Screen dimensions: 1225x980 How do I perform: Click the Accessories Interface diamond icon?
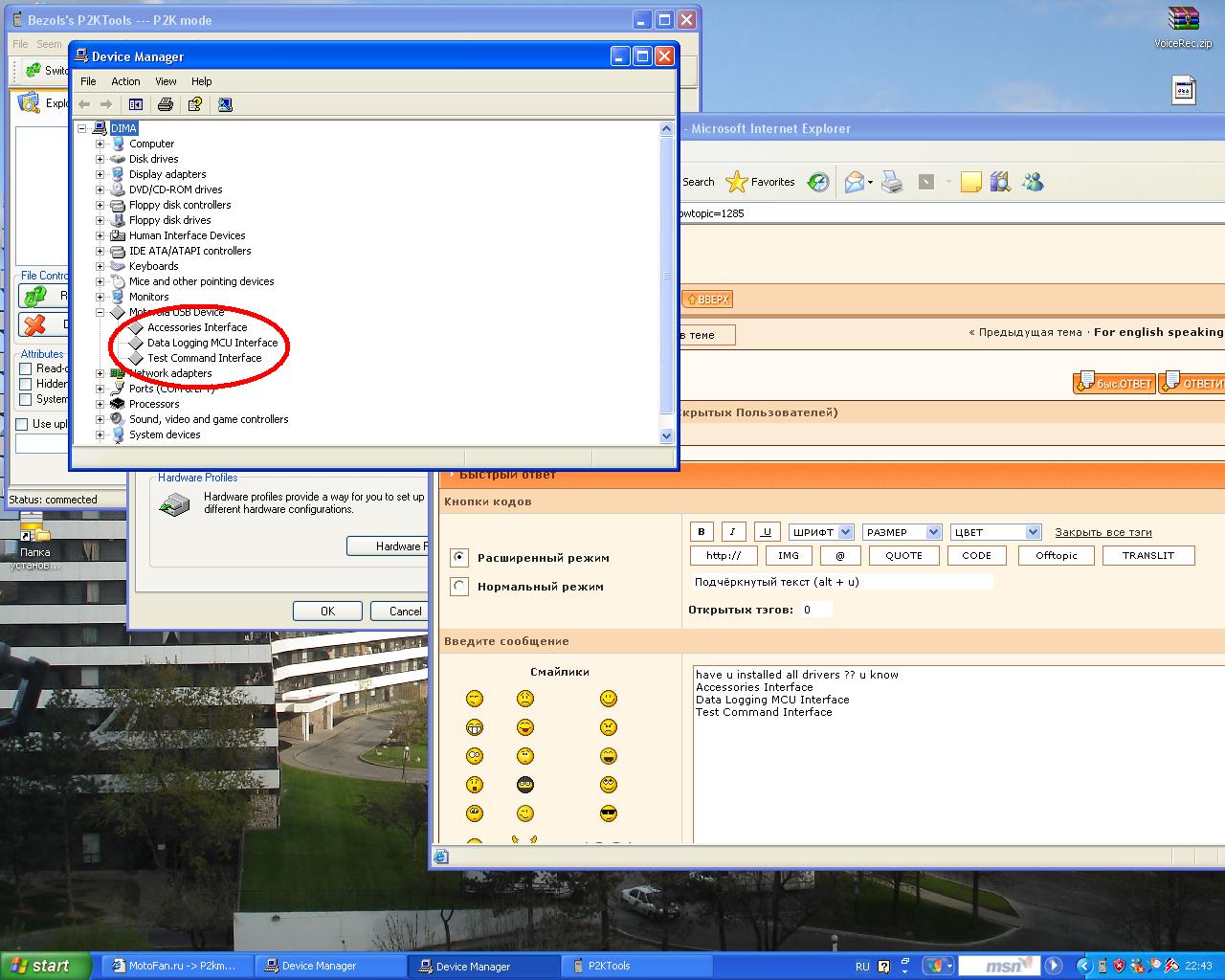click(x=136, y=327)
